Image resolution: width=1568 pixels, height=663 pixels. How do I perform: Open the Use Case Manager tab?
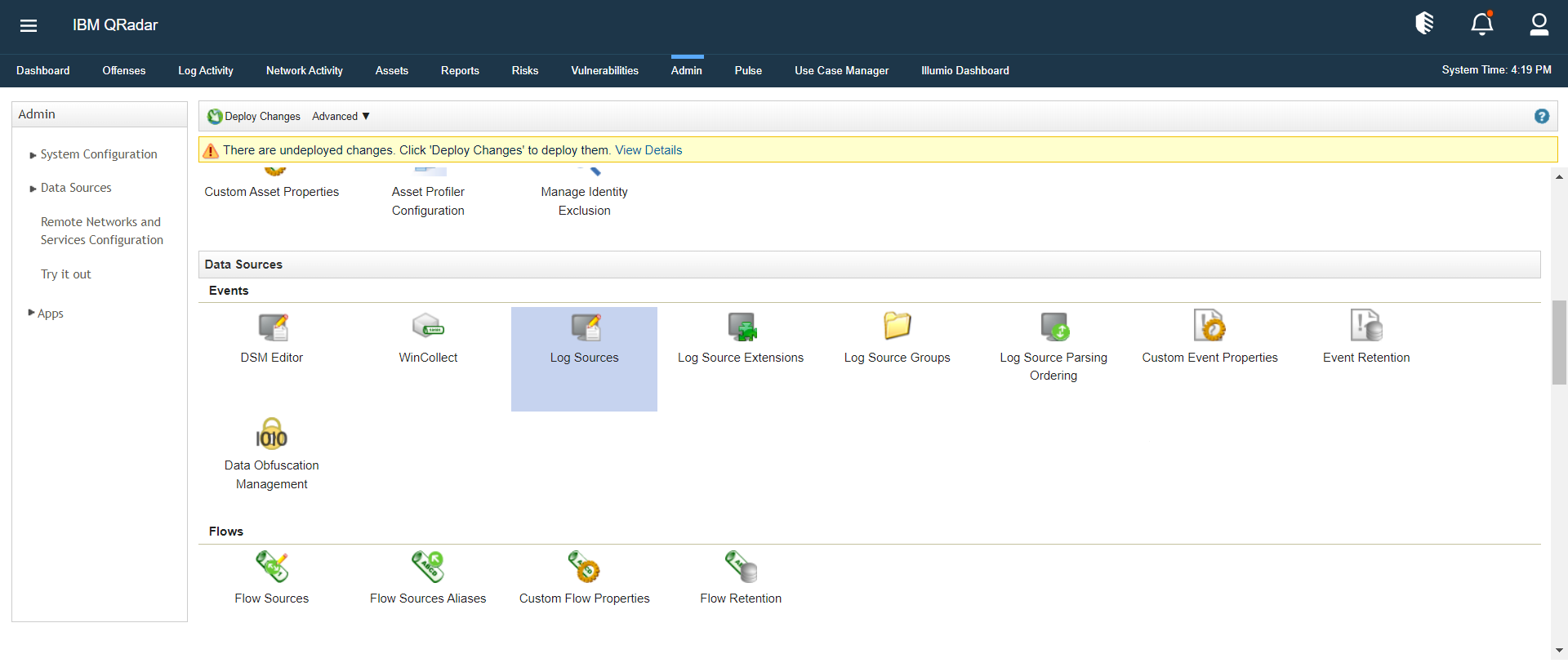pyautogui.click(x=842, y=71)
